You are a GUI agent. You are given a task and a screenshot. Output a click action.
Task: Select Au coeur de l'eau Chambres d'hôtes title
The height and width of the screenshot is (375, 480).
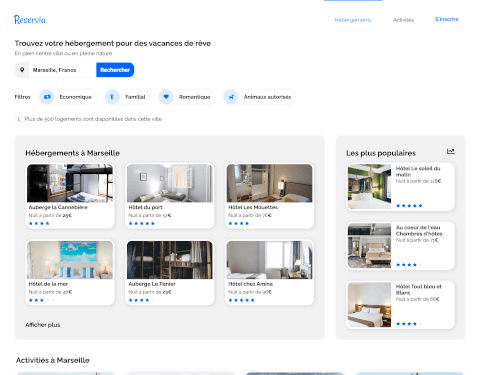(x=419, y=230)
